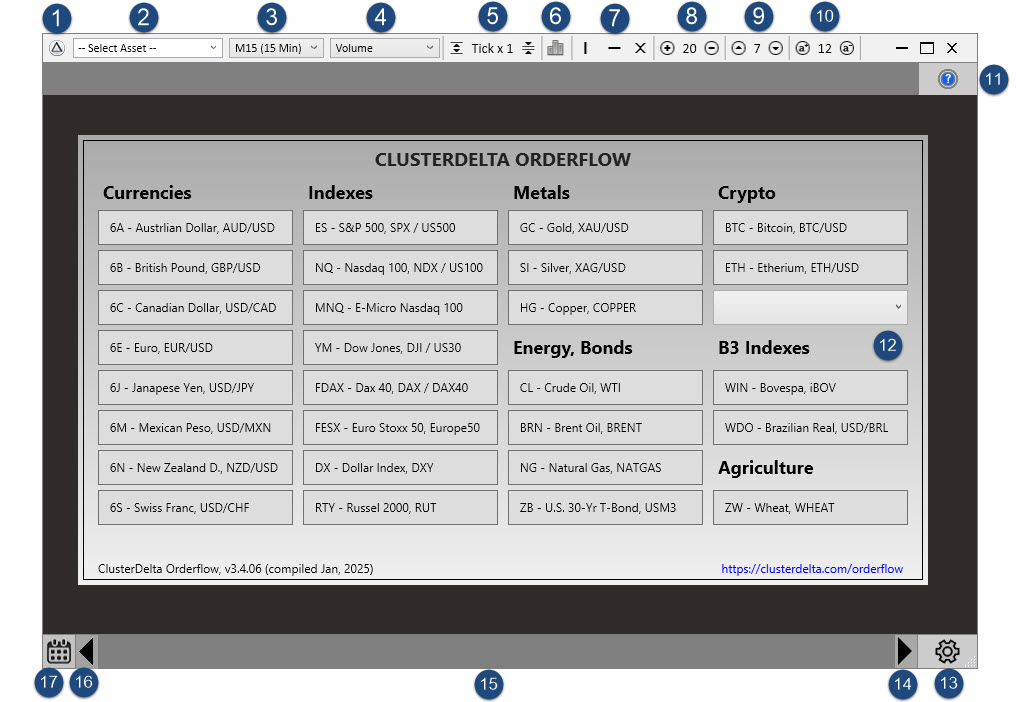This screenshot has width=1020, height=702.
Task: Choose WDO - Brazilian Real, USD/BRL
Action: coord(810,427)
